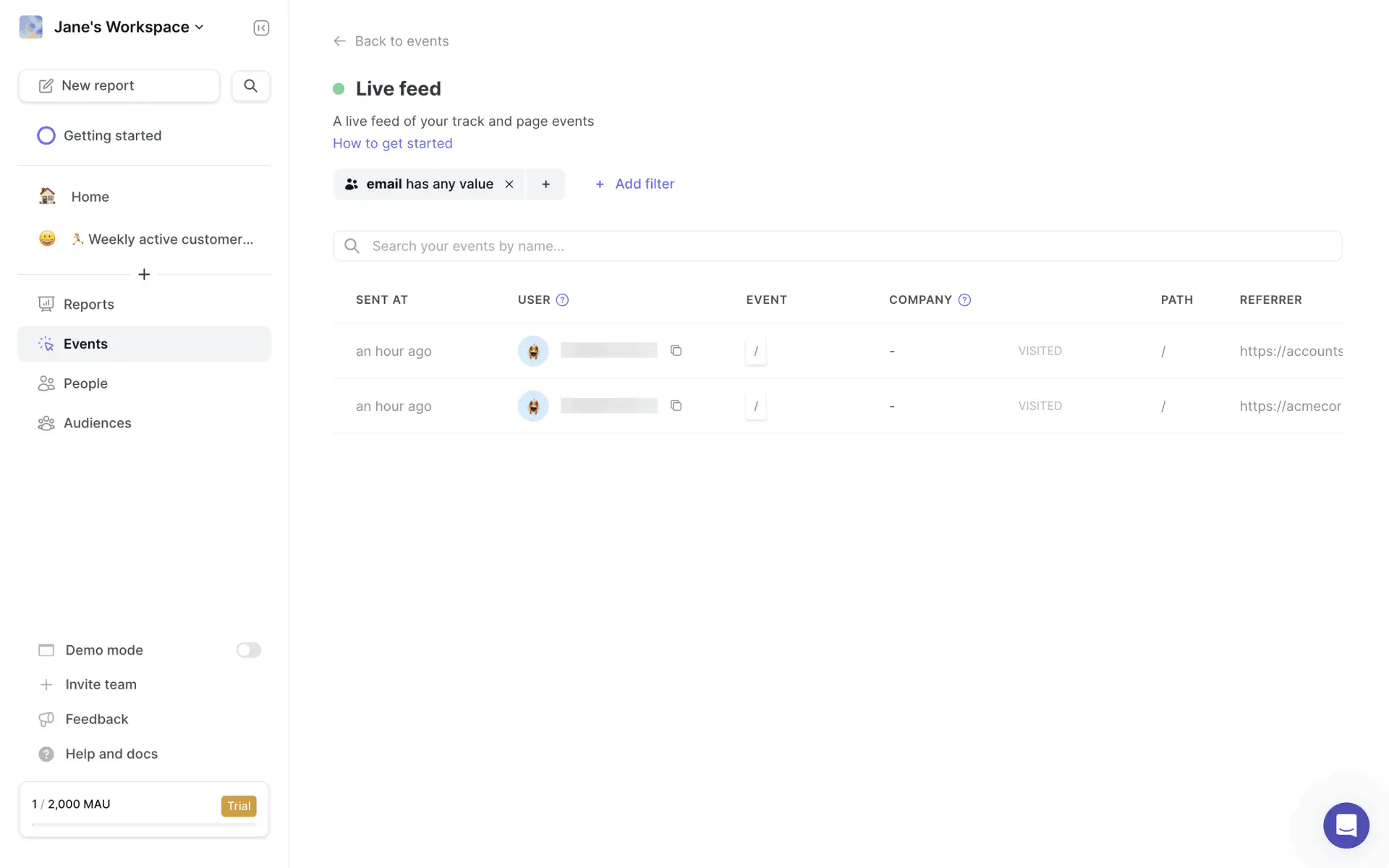Image resolution: width=1389 pixels, height=868 pixels.
Task: Copy first row user identifier
Action: [676, 351]
